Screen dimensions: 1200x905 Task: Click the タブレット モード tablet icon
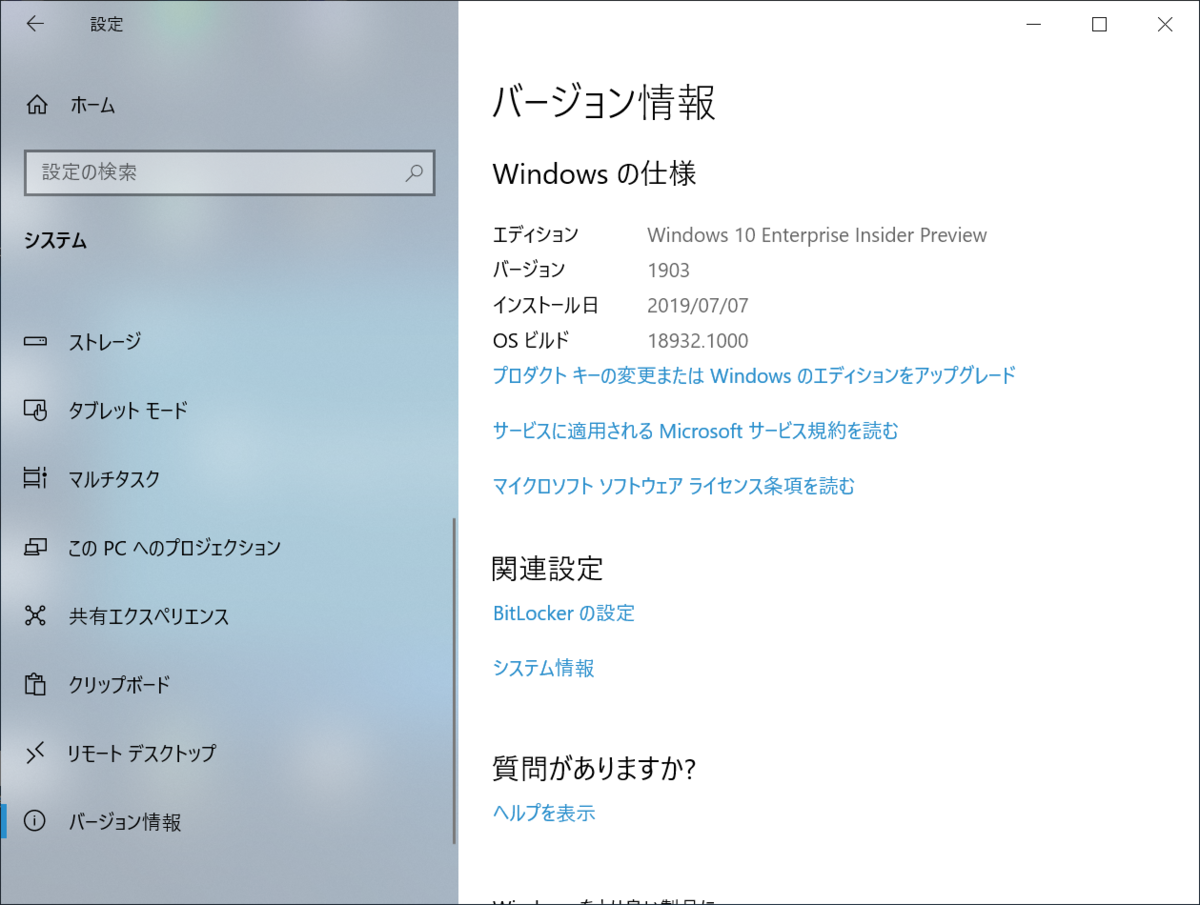click(x=35, y=410)
